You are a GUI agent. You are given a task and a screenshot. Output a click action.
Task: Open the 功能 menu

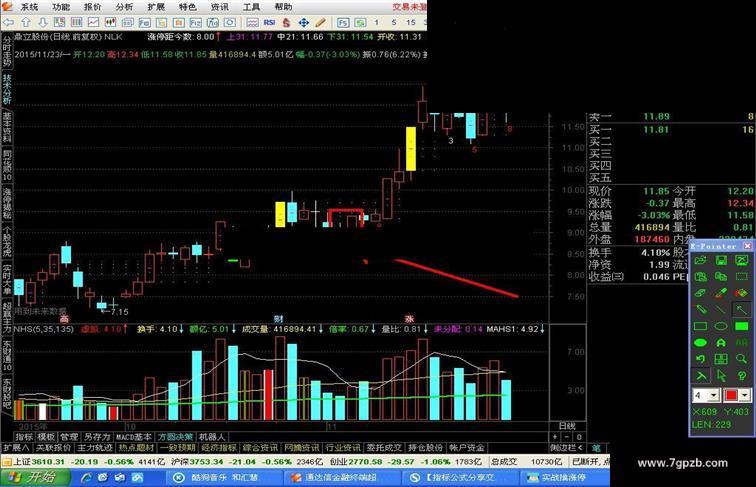[x=61, y=7]
